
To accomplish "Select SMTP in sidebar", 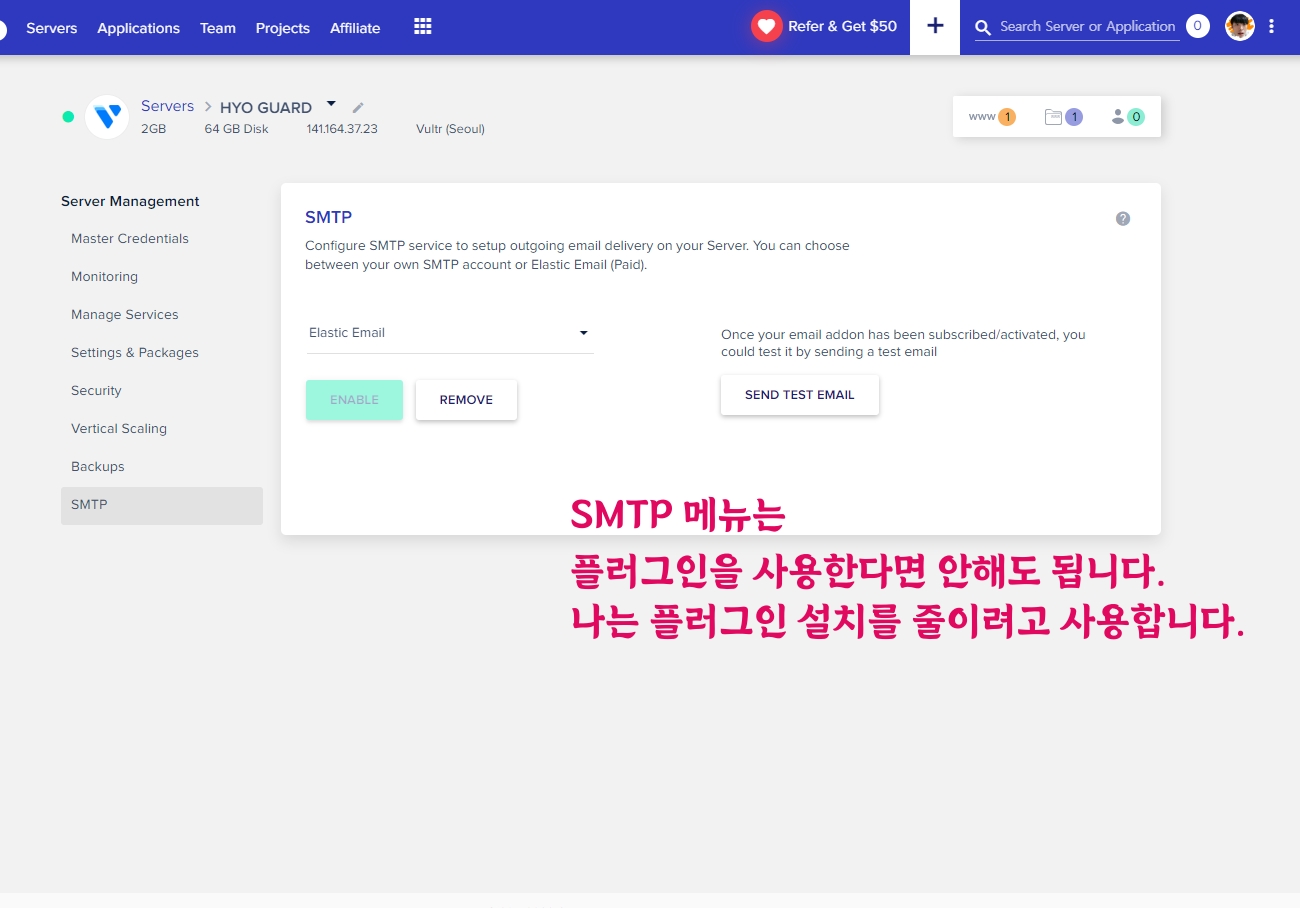I will (x=162, y=506).
